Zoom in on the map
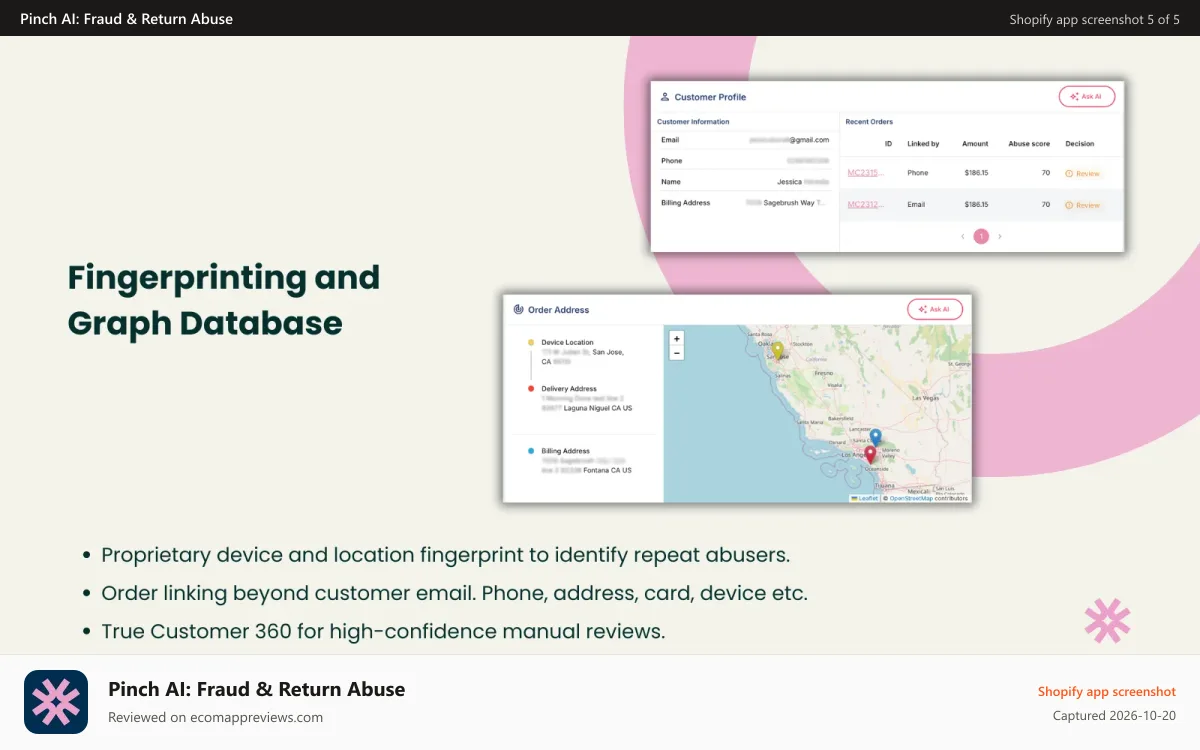Screen dimensions: 1200x750 tap(677, 339)
